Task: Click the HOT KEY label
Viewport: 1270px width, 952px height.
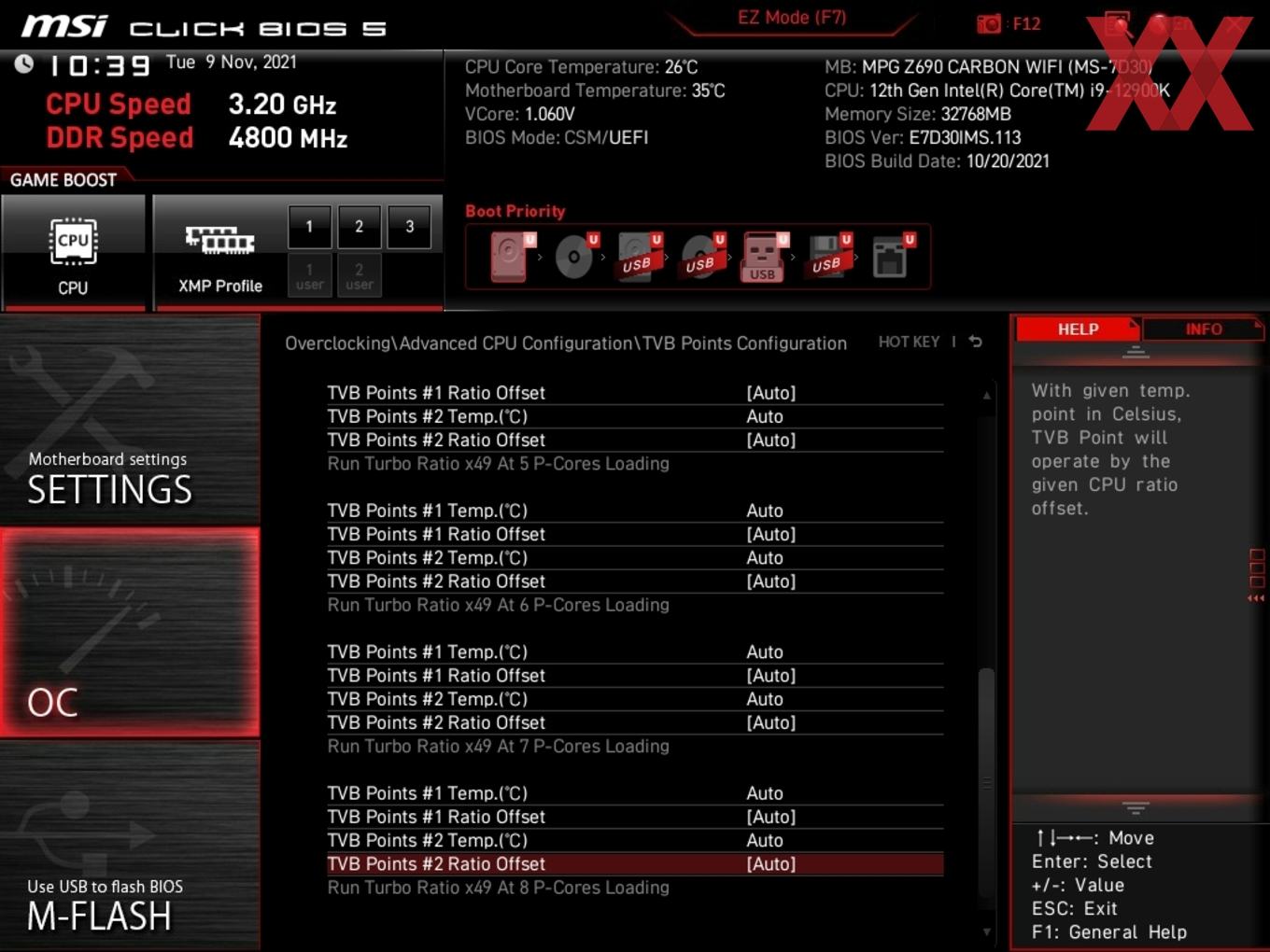Action: point(909,343)
